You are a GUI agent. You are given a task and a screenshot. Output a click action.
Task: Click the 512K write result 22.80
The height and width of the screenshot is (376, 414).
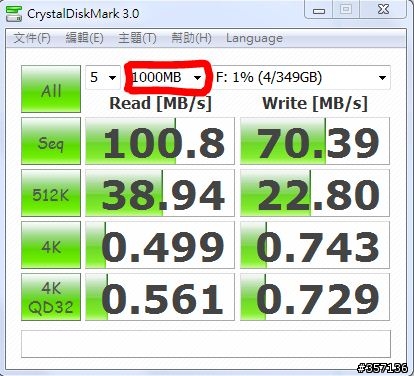[315, 193]
